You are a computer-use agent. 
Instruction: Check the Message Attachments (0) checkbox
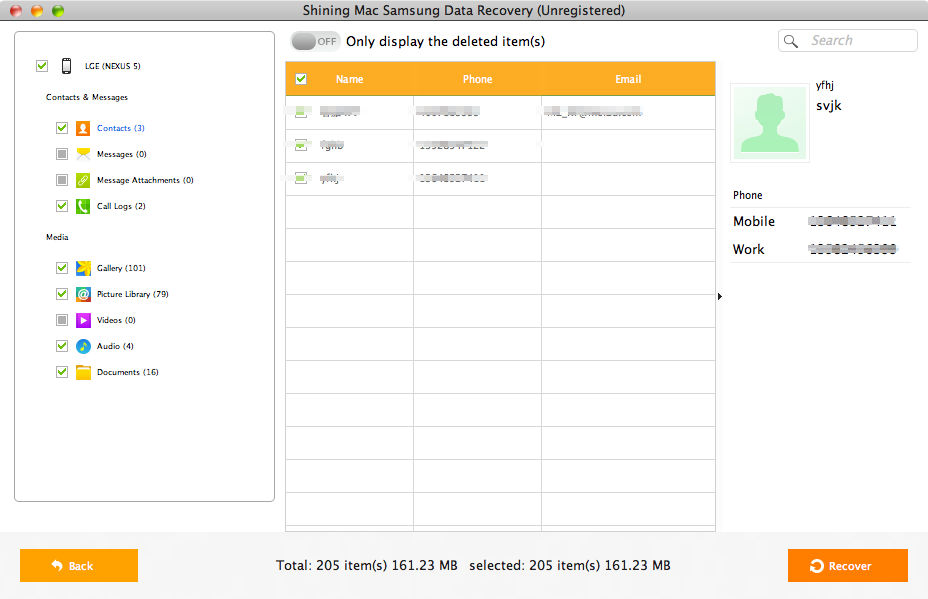point(62,180)
